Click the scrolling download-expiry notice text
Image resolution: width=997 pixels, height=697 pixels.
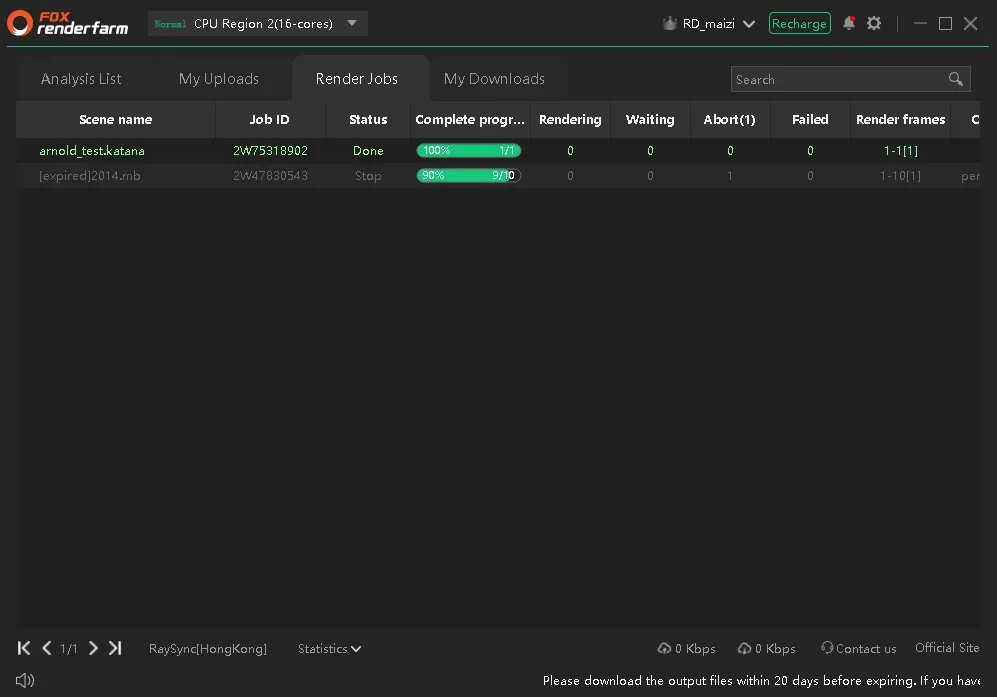pyautogui.click(x=761, y=680)
